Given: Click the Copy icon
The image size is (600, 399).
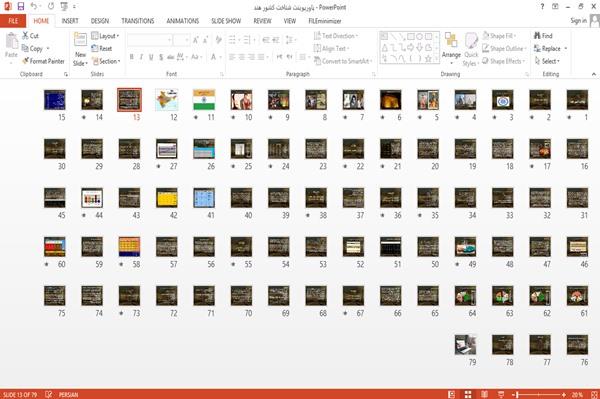Looking at the screenshot, I should coord(25,48).
